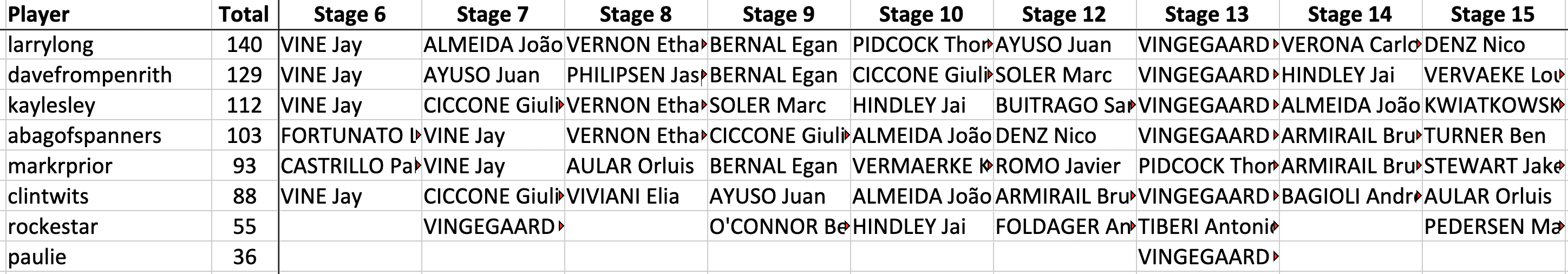The image size is (1568, 274).
Task: Click the BAGIOLI cell in Stage 14
Action: coord(1349,196)
